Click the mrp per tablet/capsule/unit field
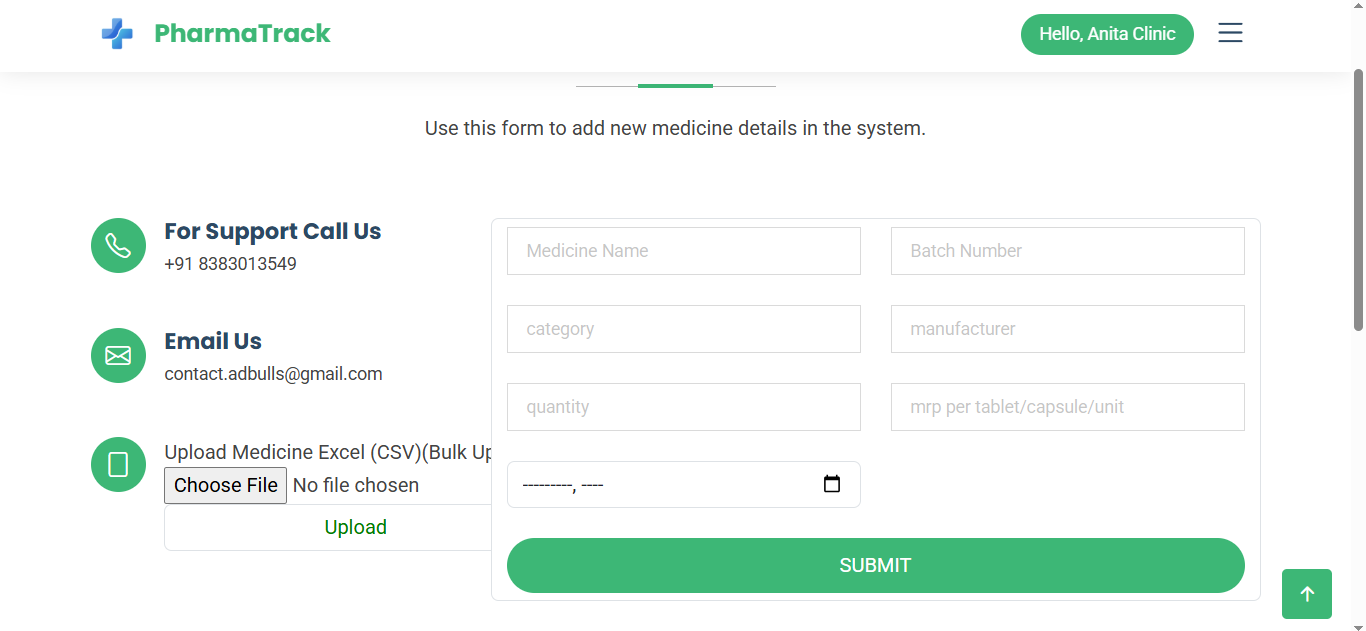This screenshot has width=1366, height=631. point(1067,407)
